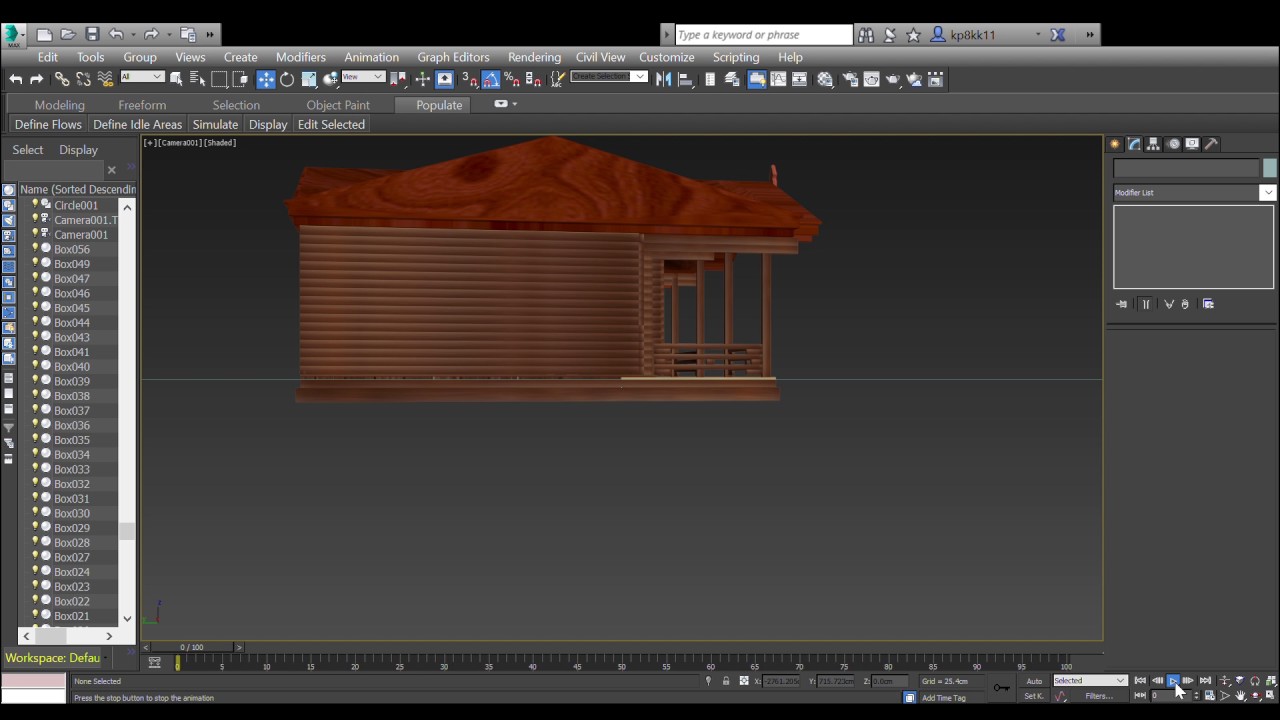This screenshot has height=720, width=1280.
Task: Click the key Filters... button
Action: pyautogui.click(x=1099, y=696)
